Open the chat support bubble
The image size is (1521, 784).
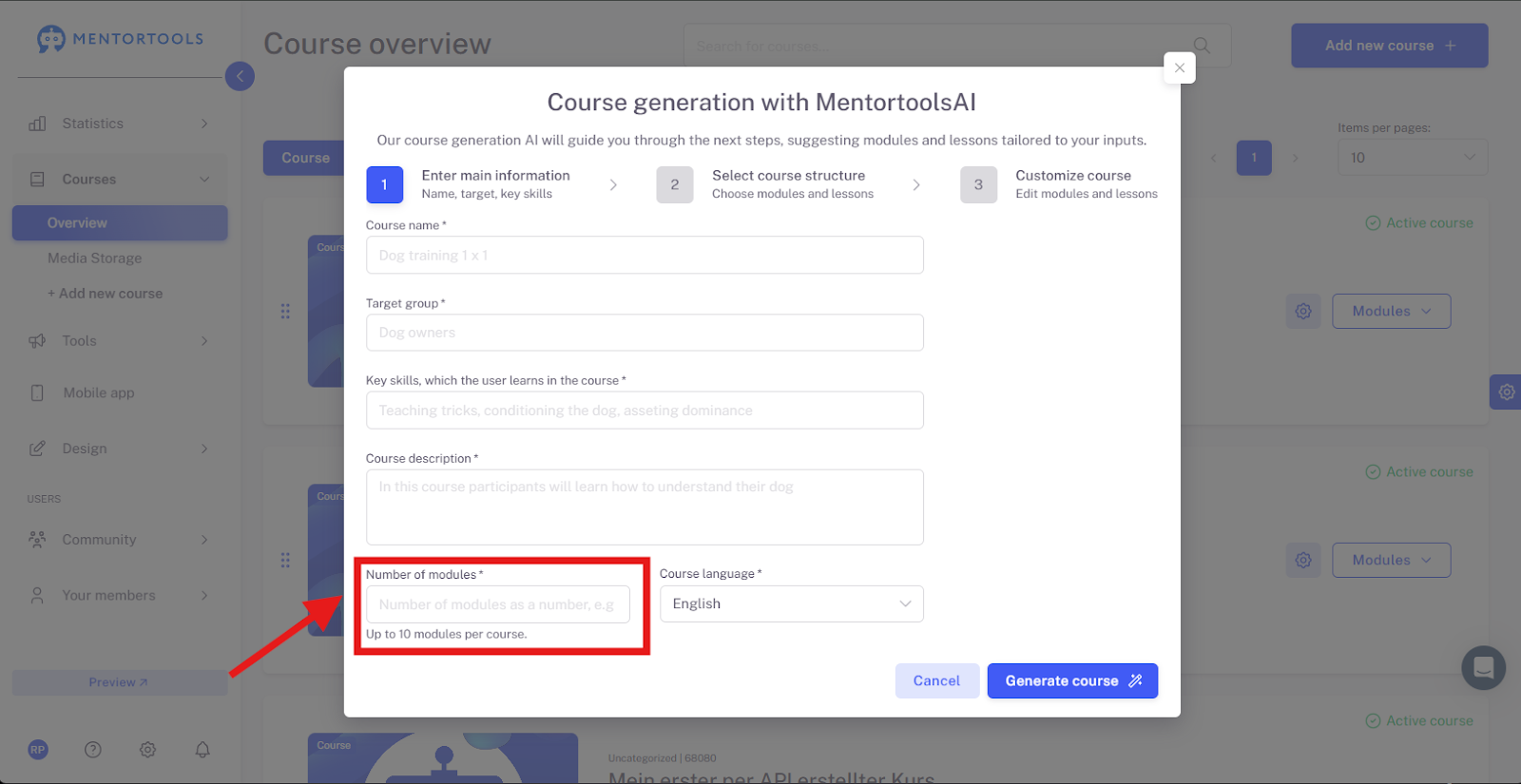point(1484,668)
